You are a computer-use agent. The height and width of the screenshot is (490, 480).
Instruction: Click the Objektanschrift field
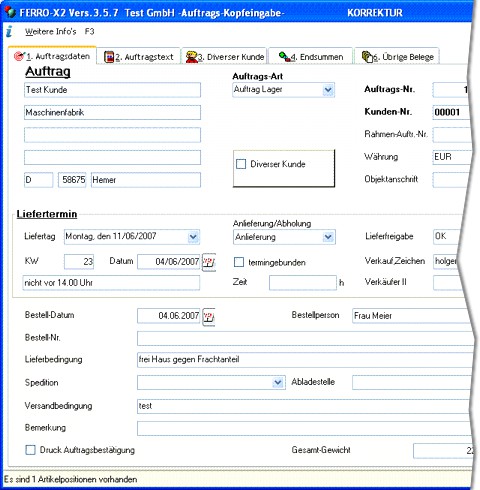click(451, 180)
